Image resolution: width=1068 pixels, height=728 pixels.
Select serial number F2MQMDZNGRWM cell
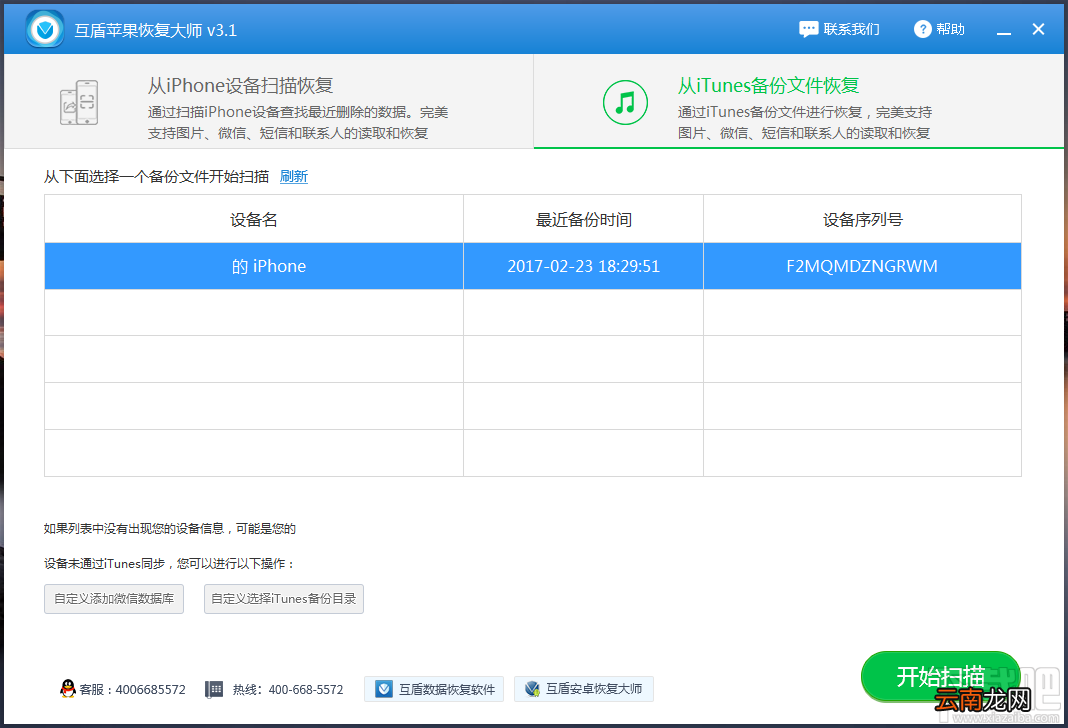(862, 266)
